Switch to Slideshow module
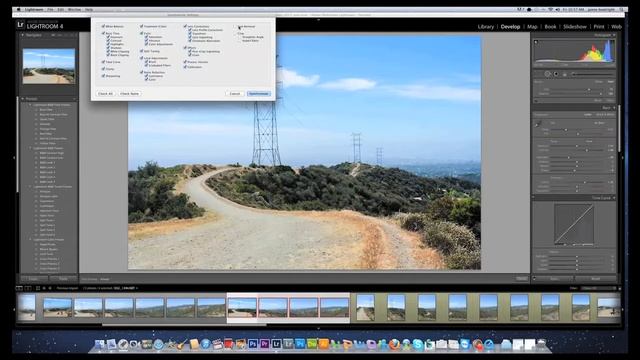640x360 pixels. click(575, 27)
